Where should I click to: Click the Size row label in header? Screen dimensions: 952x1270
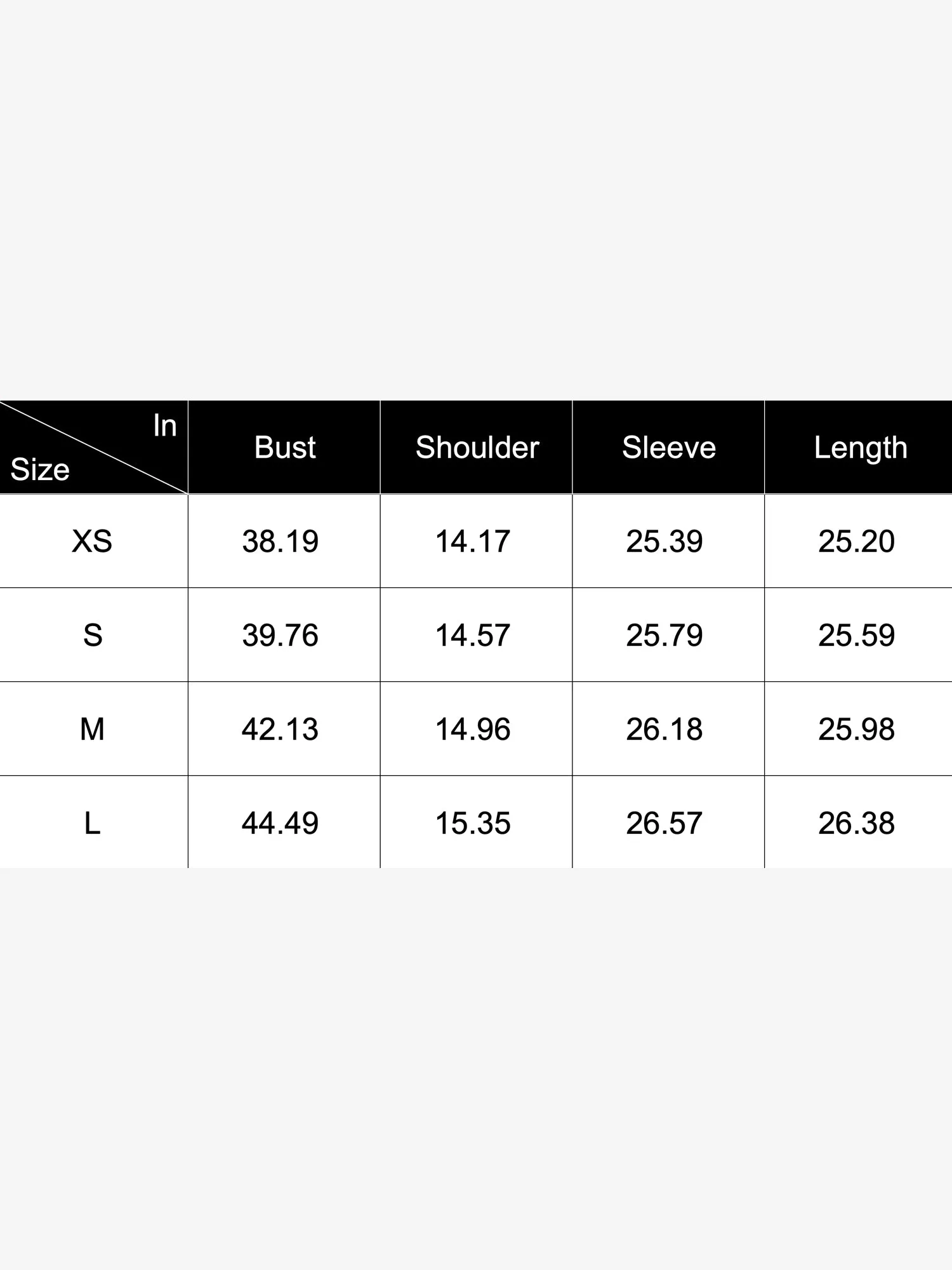[40, 470]
